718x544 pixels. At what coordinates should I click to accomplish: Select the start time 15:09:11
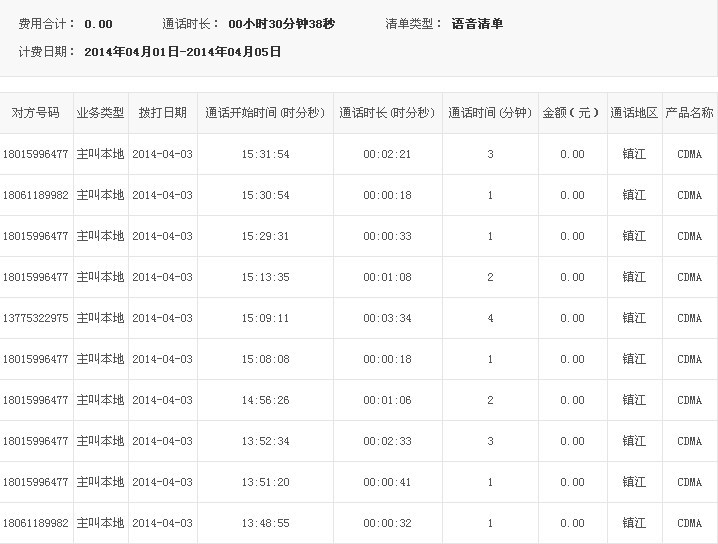pyautogui.click(x=266, y=318)
